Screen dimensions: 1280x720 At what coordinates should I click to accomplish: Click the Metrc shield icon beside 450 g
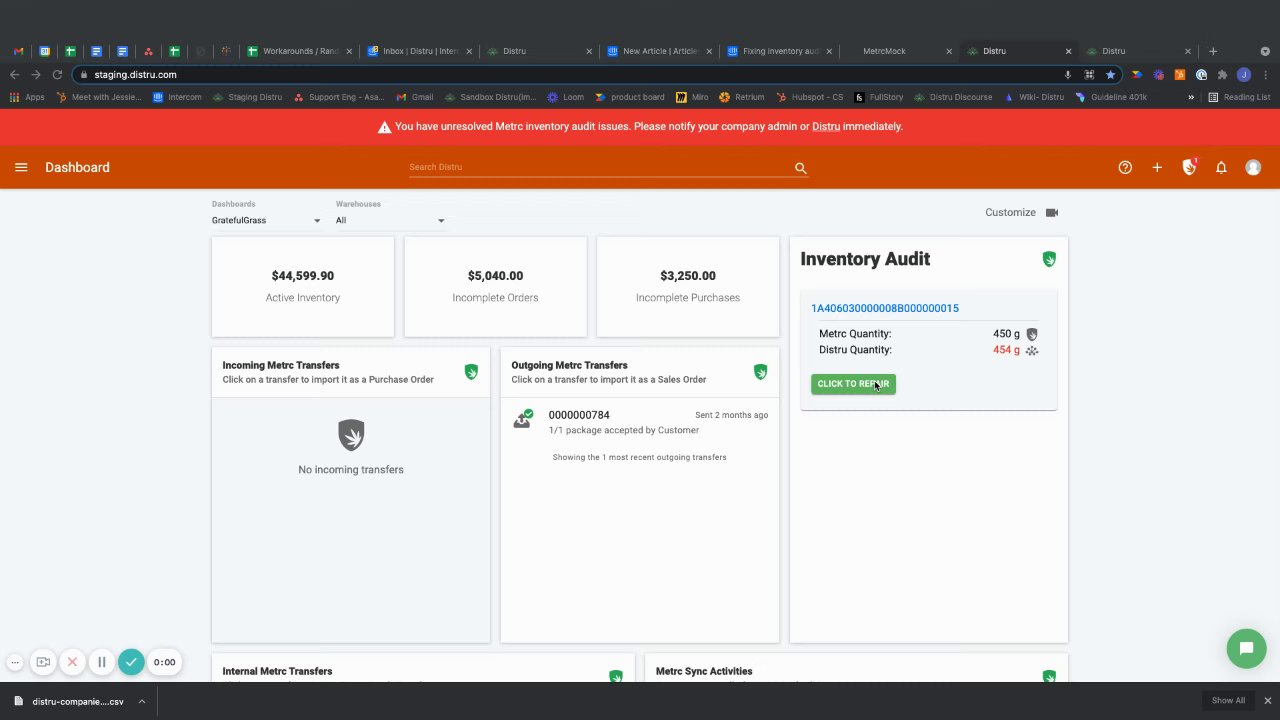click(x=1032, y=334)
